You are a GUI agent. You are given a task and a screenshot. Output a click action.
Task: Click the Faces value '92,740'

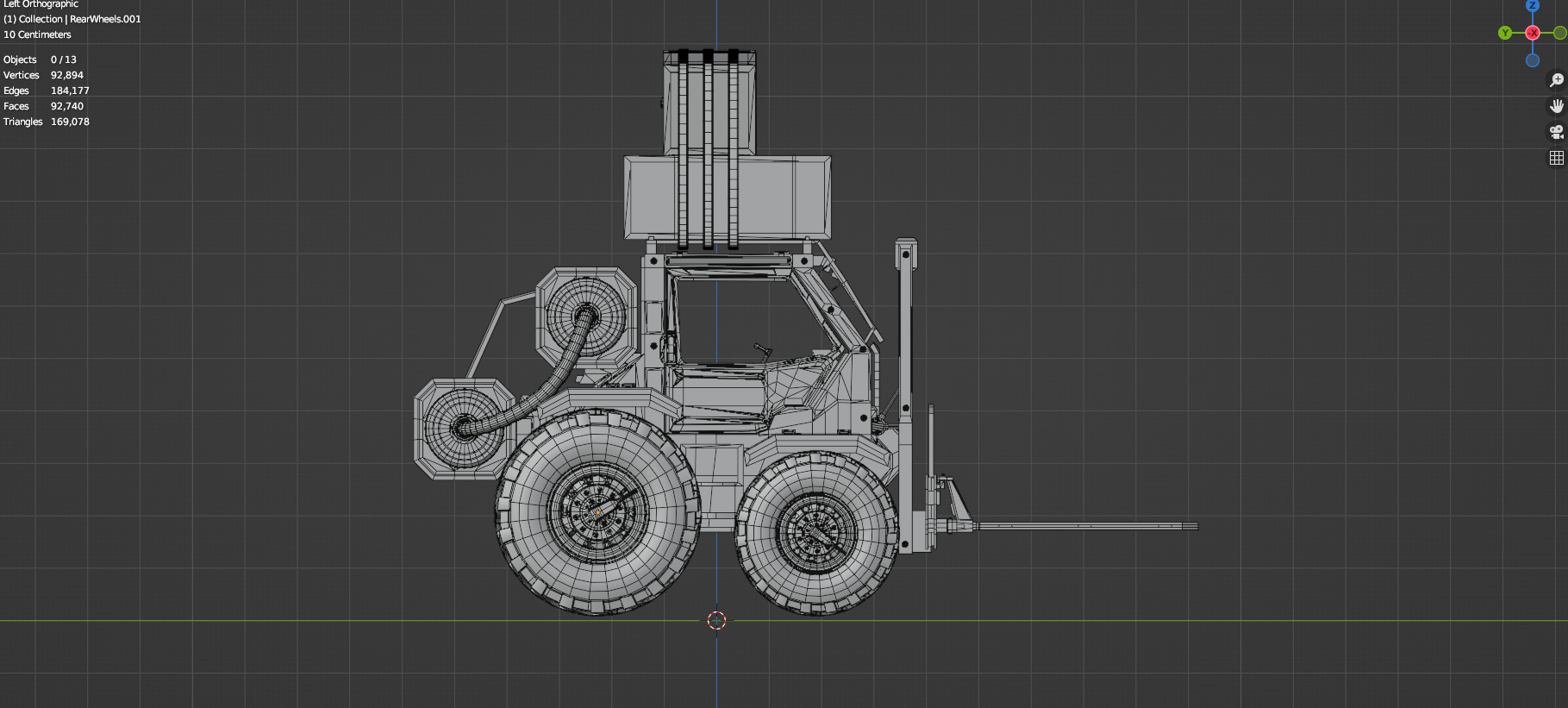67,106
